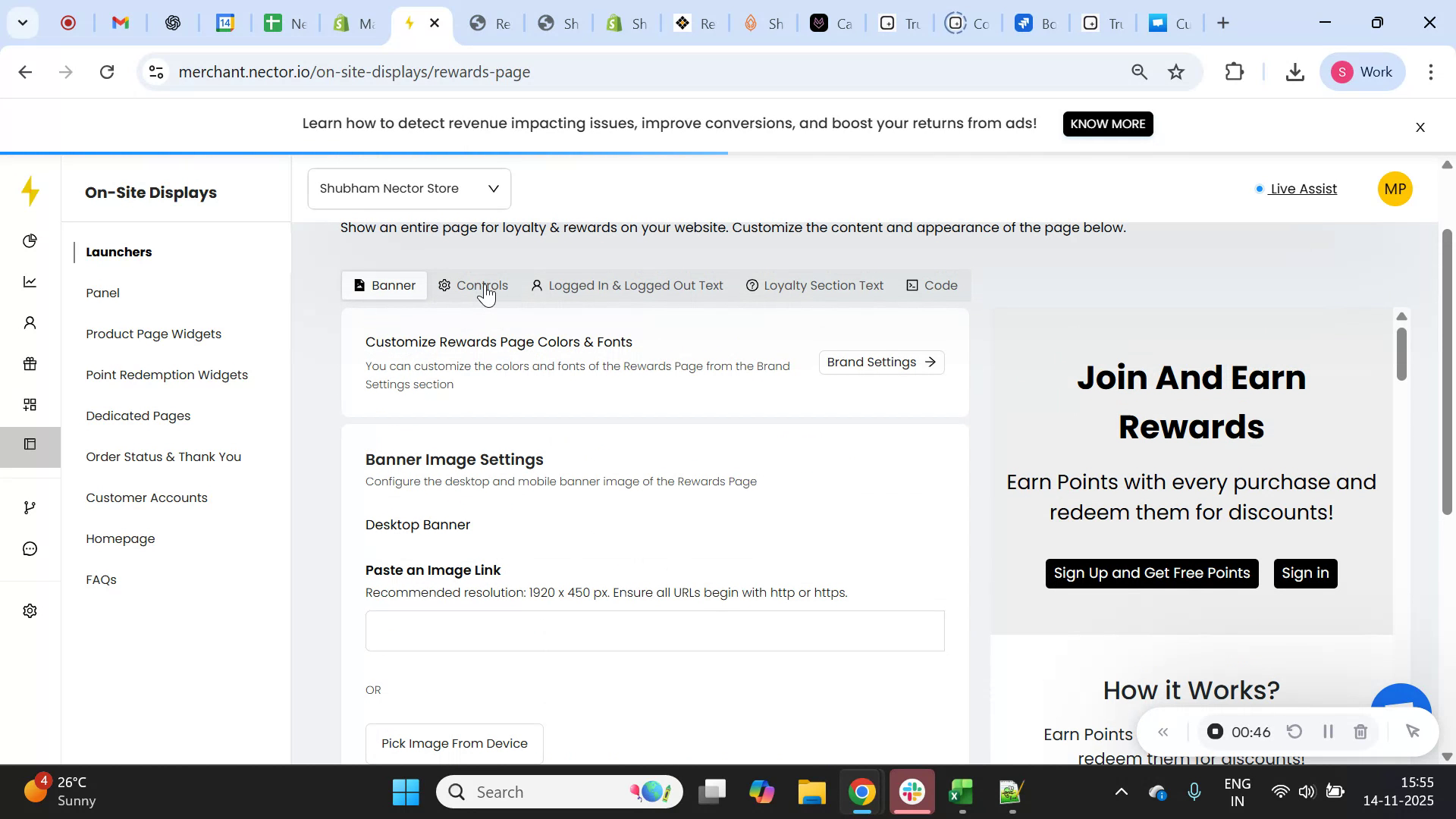Open the chat support bubble icon in sidebar
Viewport: 1456px width, 819px height.
(30, 548)
